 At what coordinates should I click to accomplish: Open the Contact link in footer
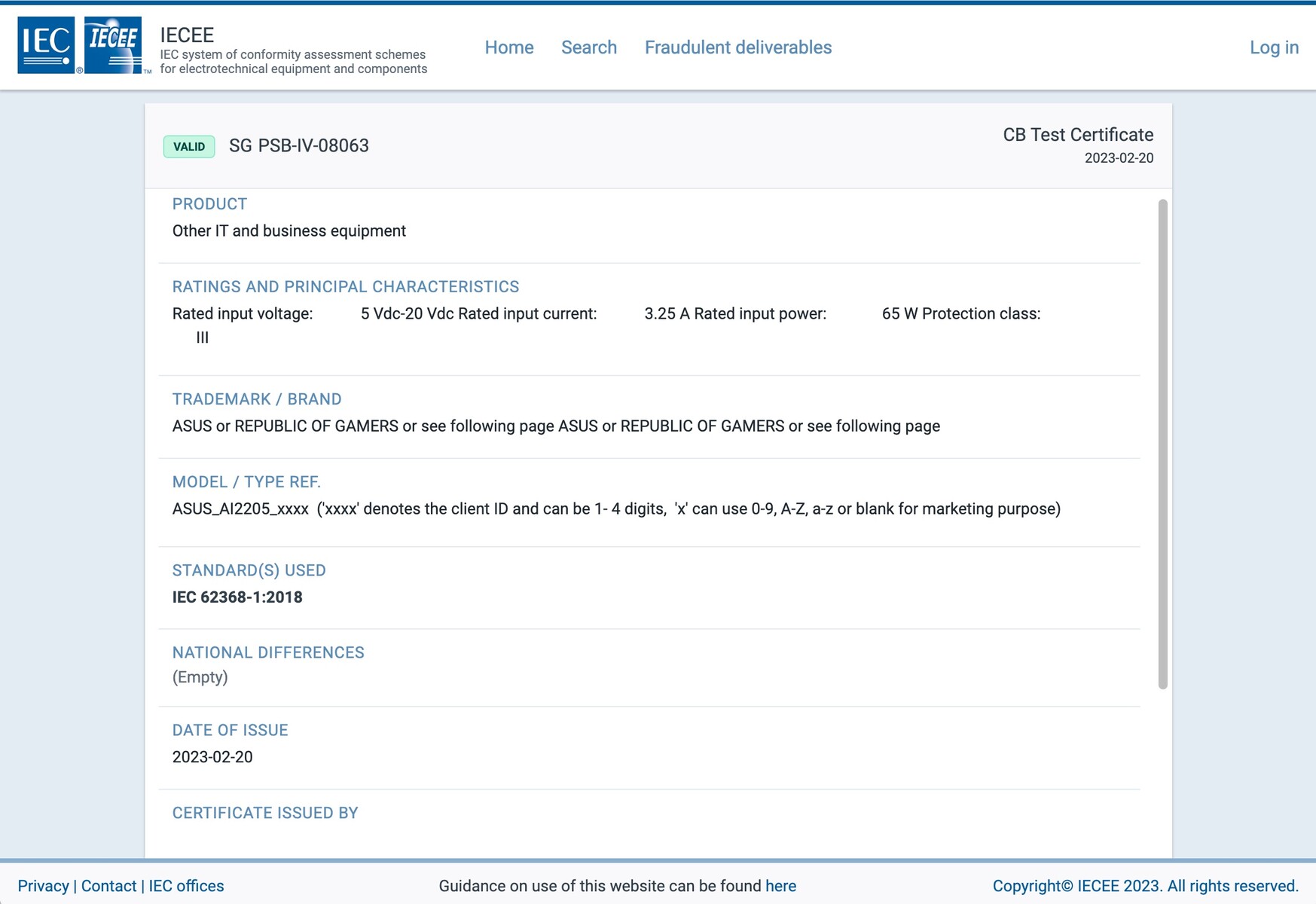[x=109, y=886]
